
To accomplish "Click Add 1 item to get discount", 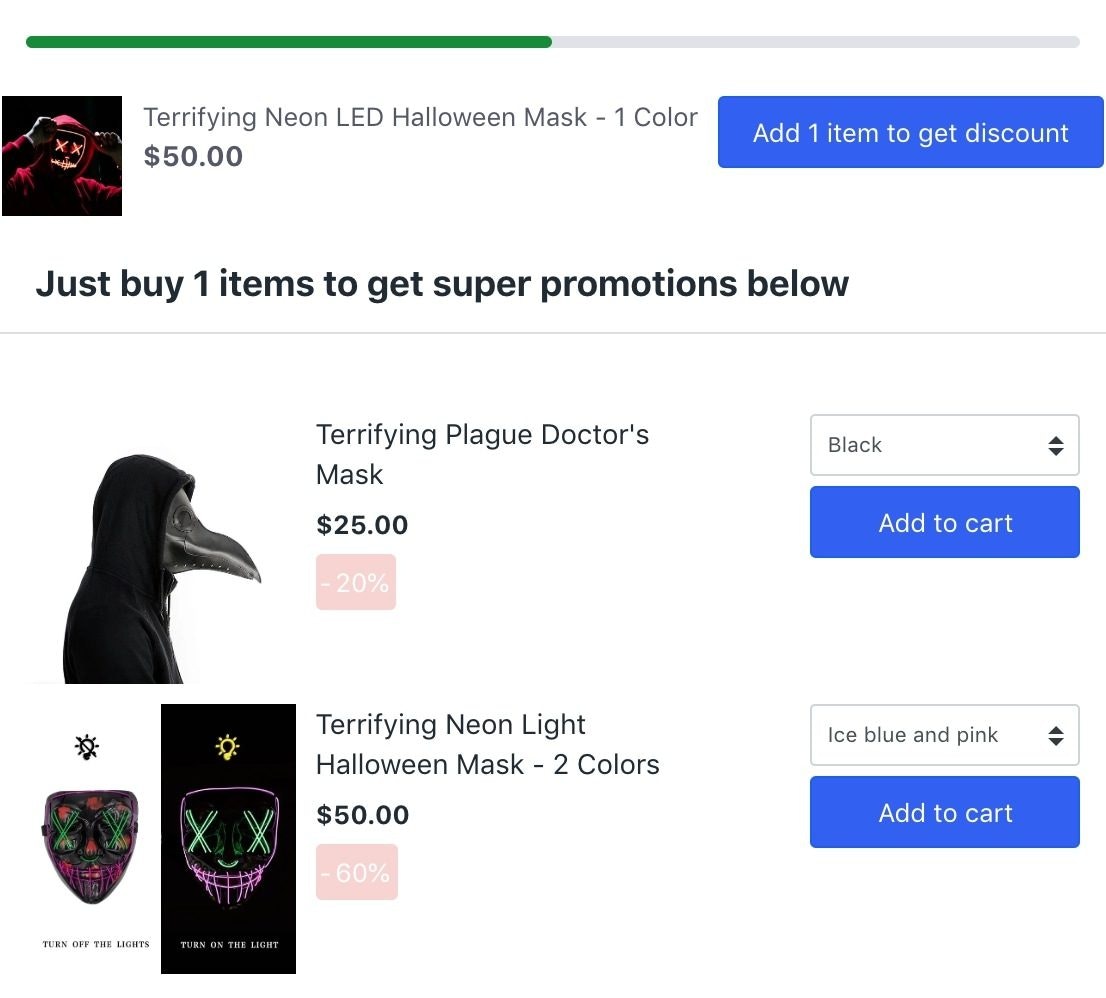I will point(909,132).
